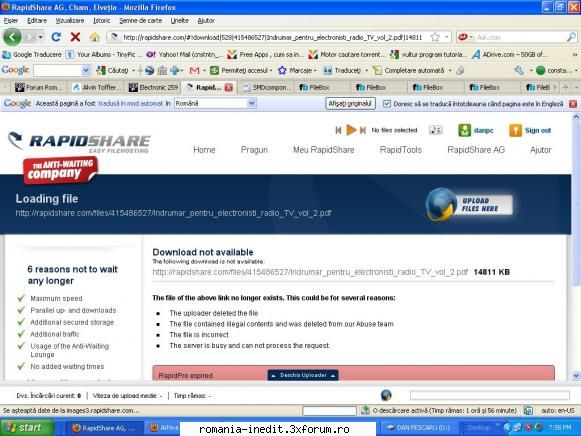
Task: Click the small globe icon in upload status bar
Action: tap(386, 395)
